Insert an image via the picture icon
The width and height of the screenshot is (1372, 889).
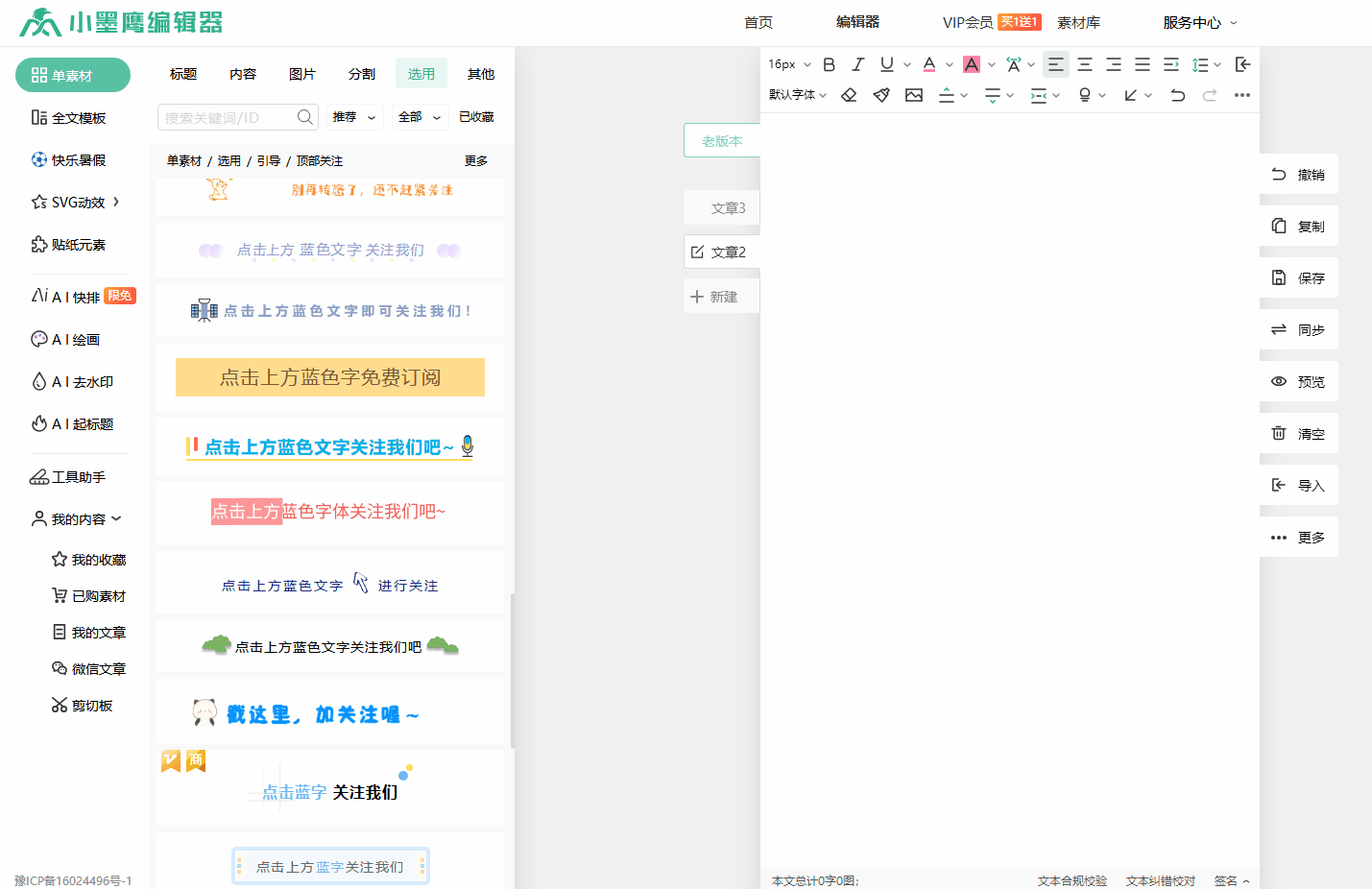point(914,95)
